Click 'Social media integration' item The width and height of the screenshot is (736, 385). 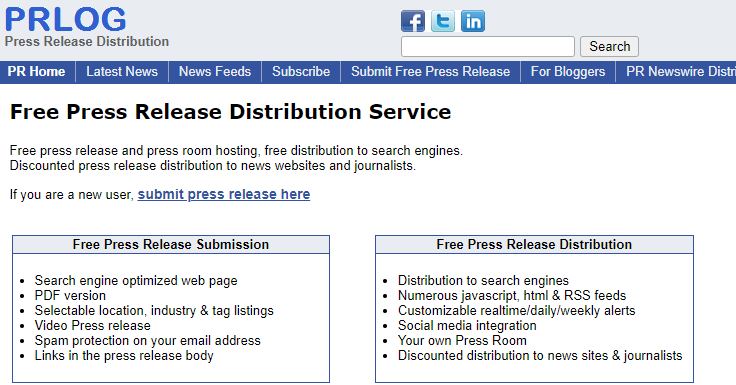coord(467,326)
